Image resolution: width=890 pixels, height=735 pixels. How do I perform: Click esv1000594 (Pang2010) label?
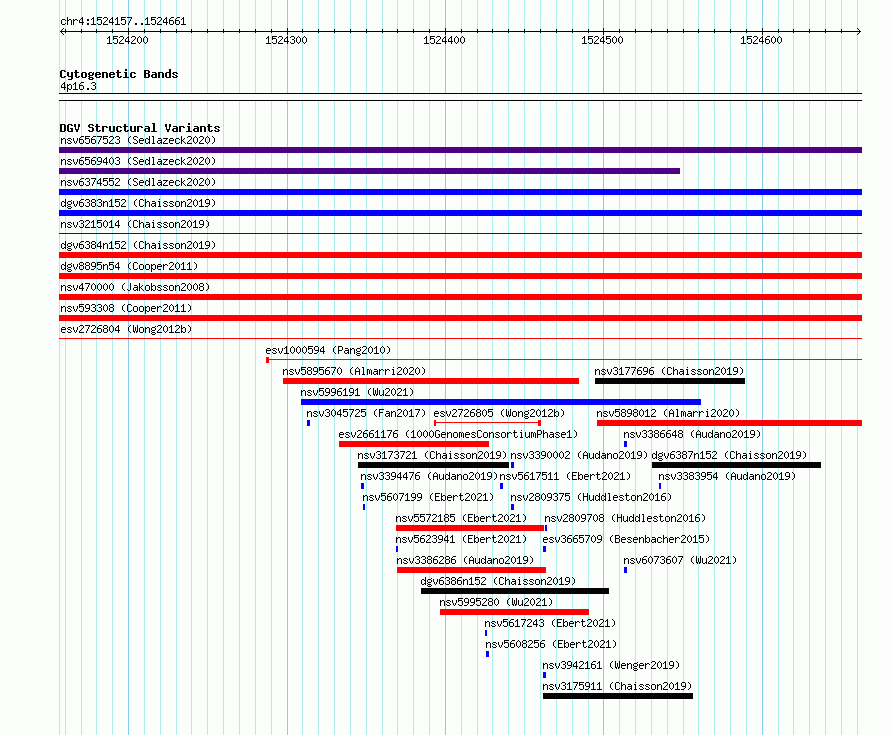tap(328, 350)
